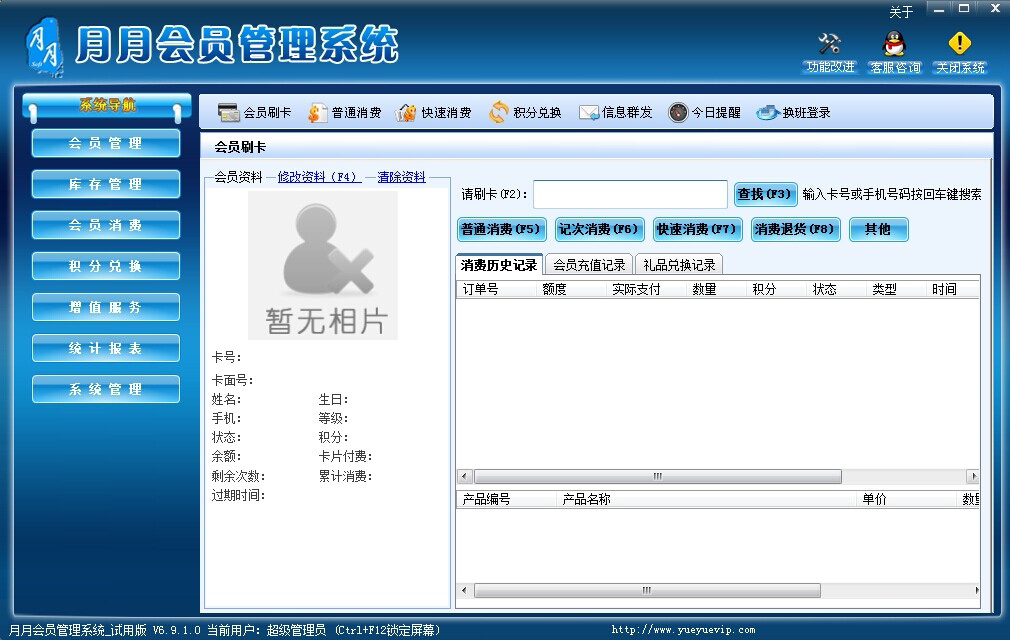The height and width of the screenshot is (640, 1010).
Task: Open 积分兑换 in the toolbar
Action: (498, 113)
